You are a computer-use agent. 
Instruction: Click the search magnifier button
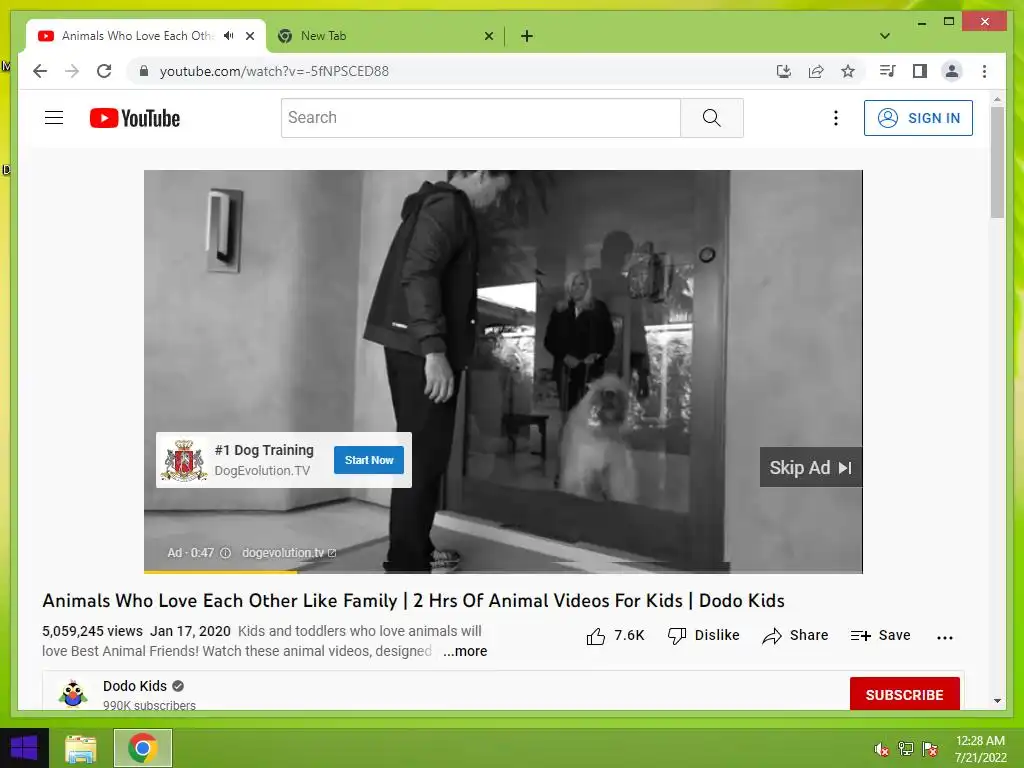coord(712,118)
